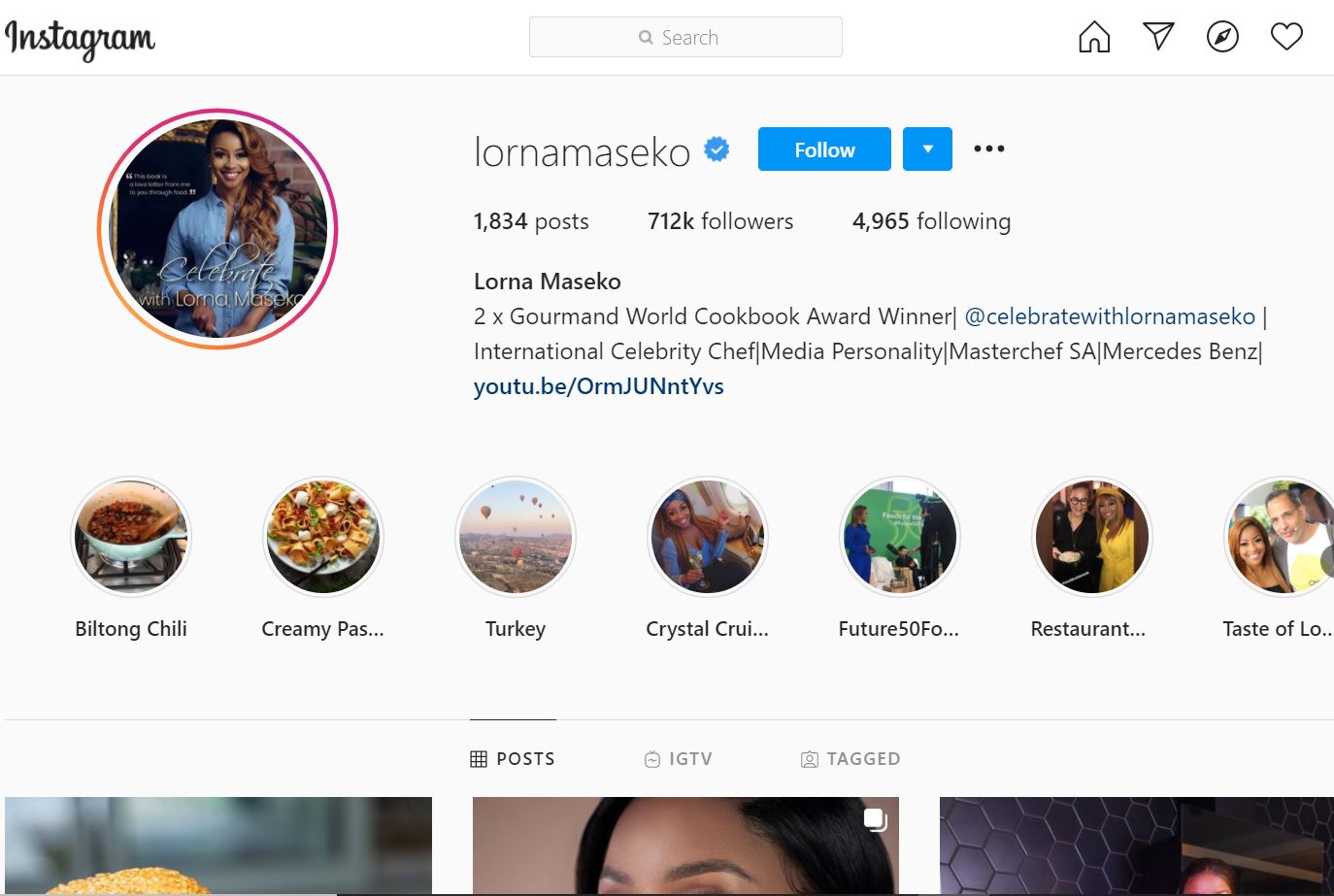Open the first post with sesame bun
This screenshot has width=1334, height=896.
coord(218,846)
